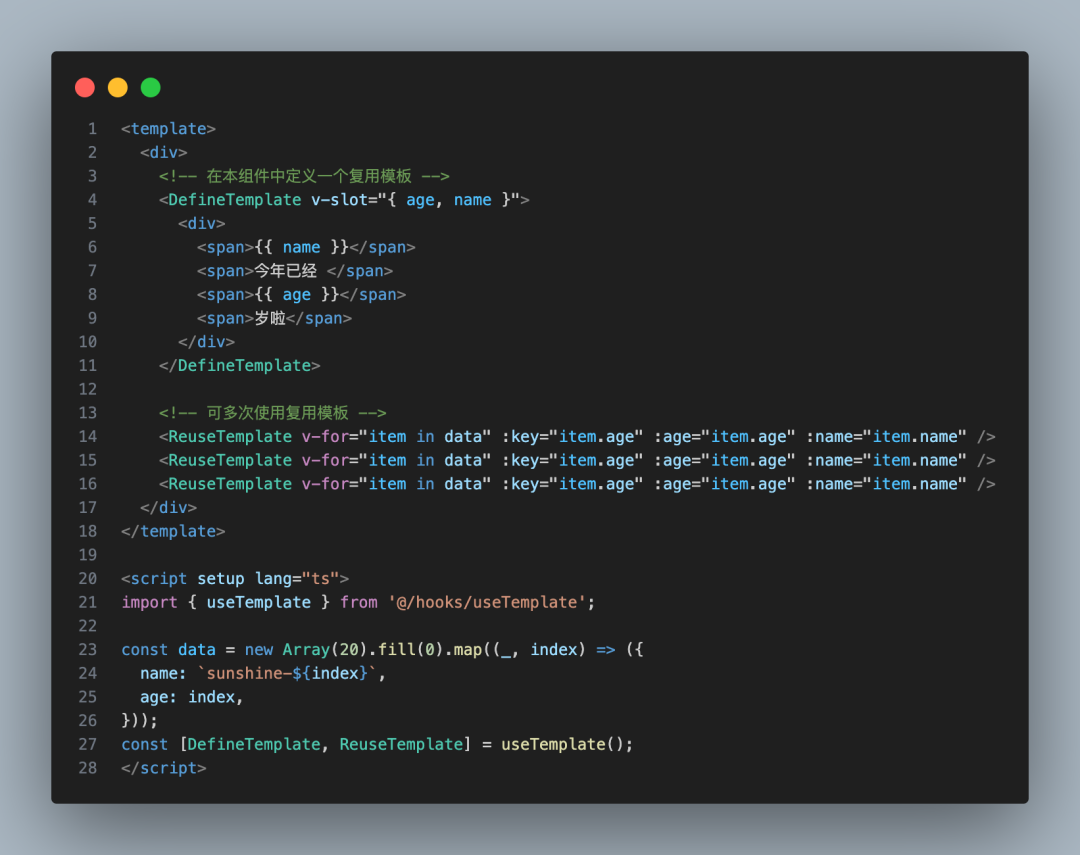Click the ReuseTemplate tag on line 16
The width and height of the screenshot is (1080, 855).
229,484
